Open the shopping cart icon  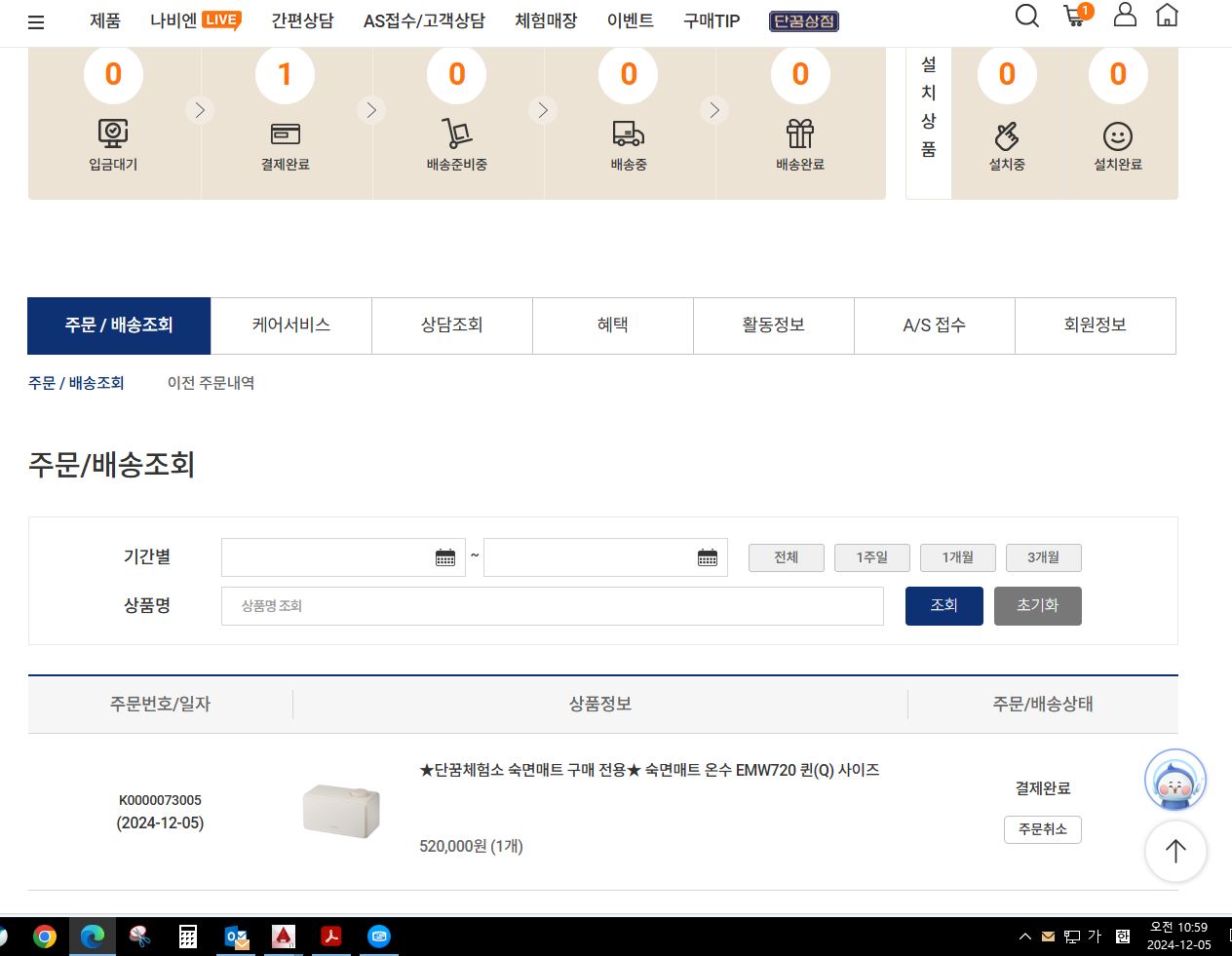point(1075,16)
